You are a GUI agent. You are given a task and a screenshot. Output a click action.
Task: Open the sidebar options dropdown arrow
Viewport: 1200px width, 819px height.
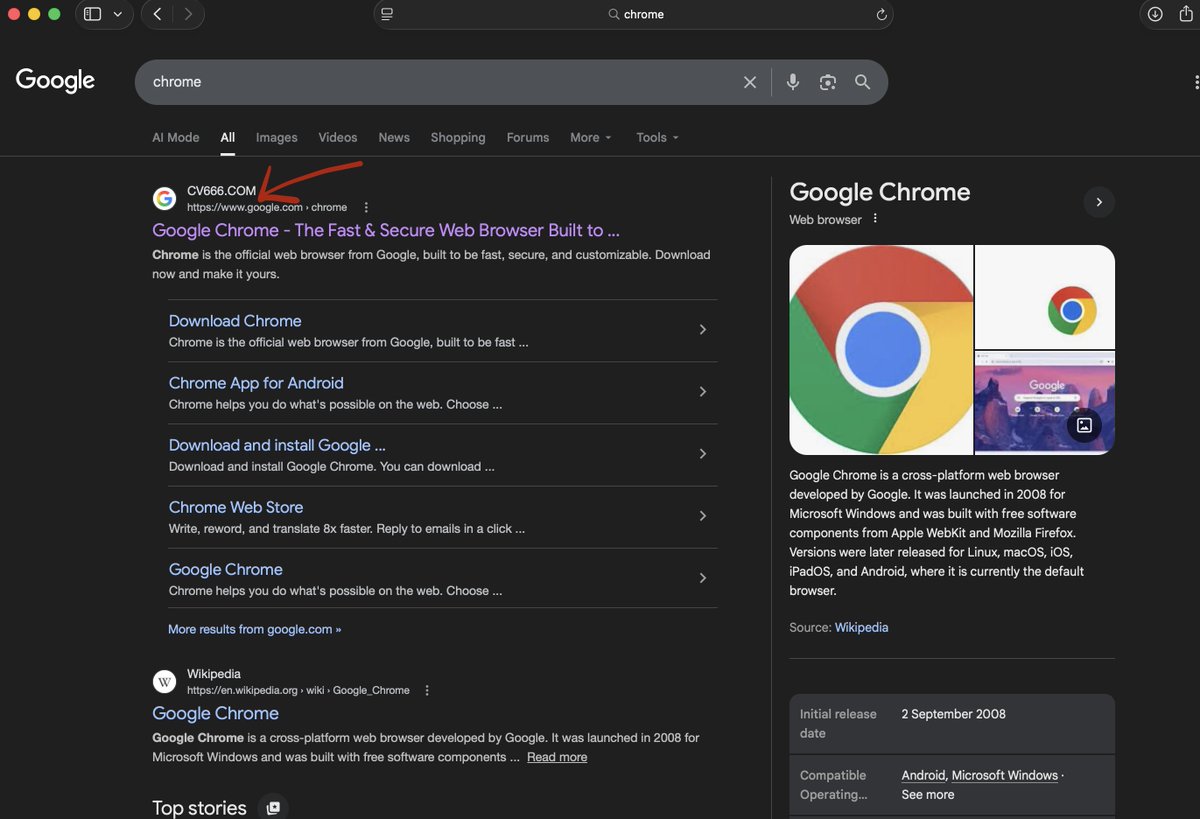118,14
